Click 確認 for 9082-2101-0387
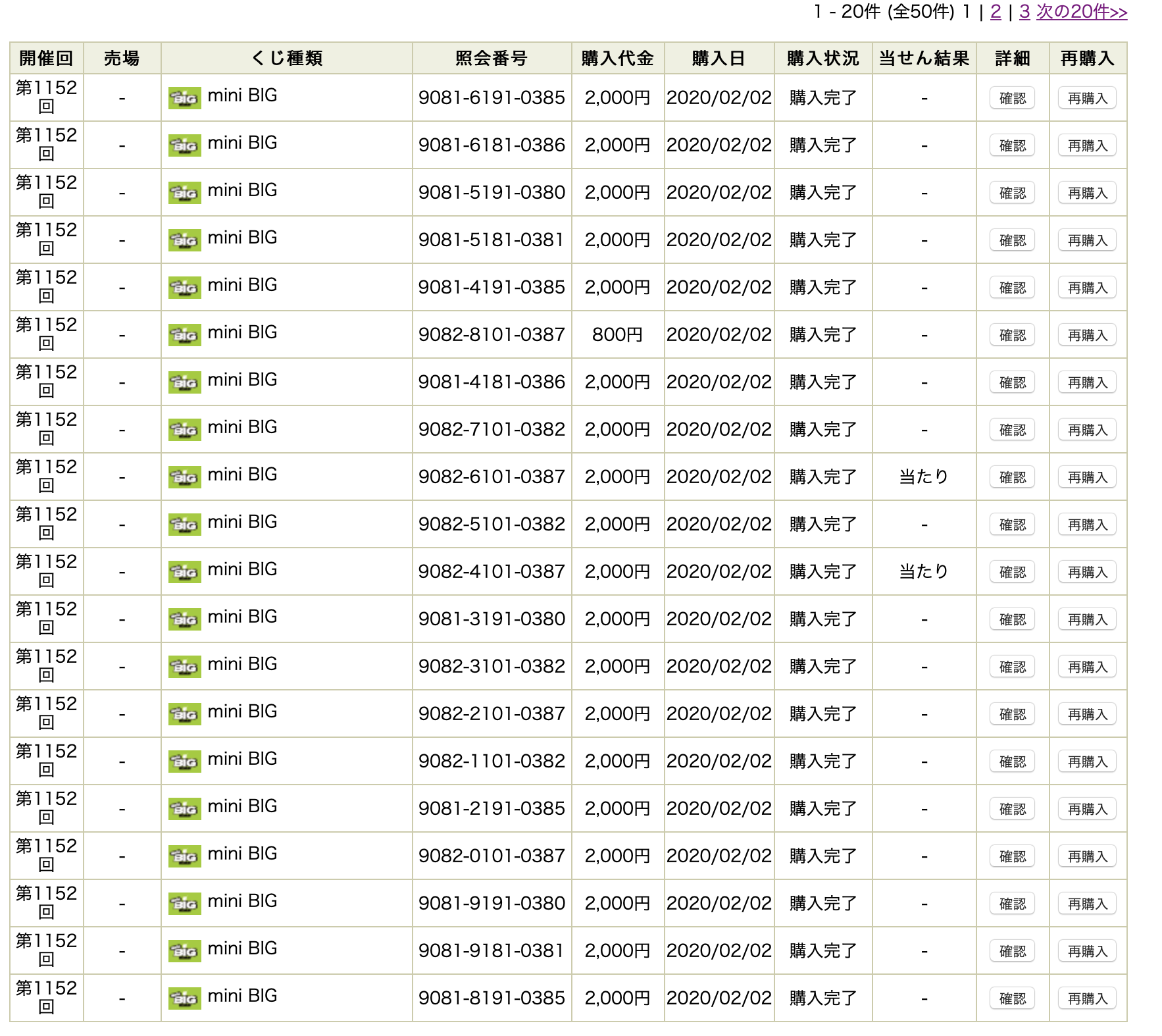Image resolution: width=1162 pixels, height=1036 pixels. [1012, 714]
